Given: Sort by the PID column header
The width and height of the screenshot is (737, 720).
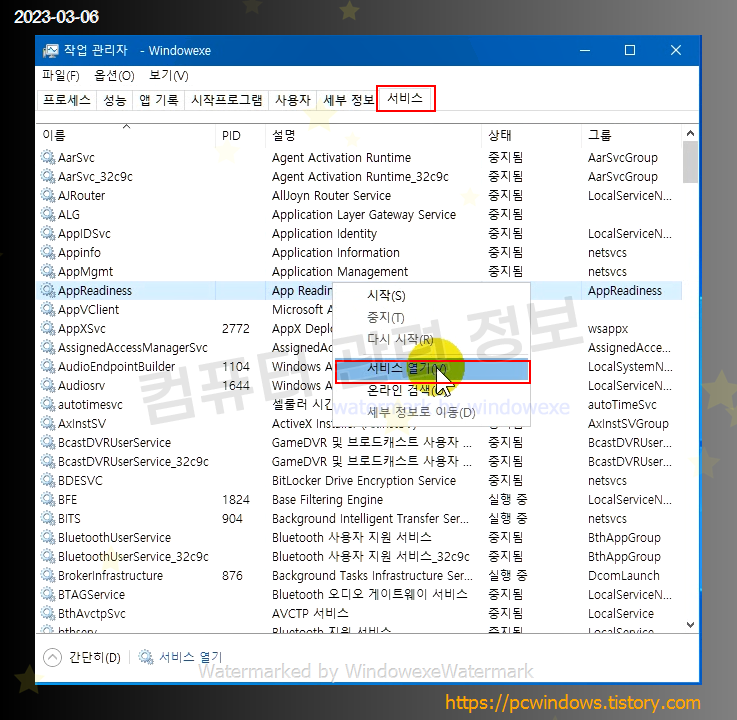Looking at the screenshot, I should click(241, 135).
